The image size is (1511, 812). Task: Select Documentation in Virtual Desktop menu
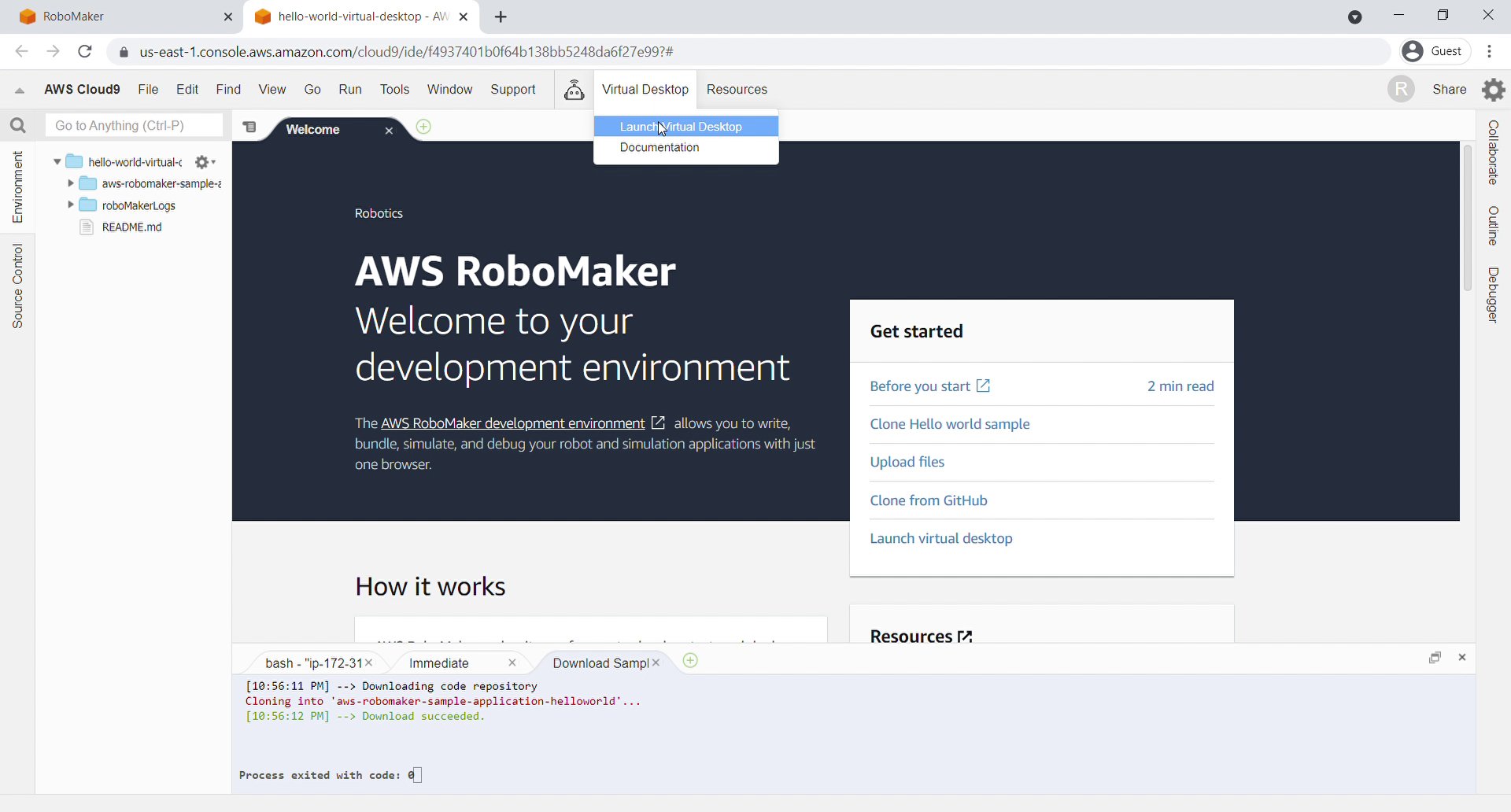pos(686,148)
